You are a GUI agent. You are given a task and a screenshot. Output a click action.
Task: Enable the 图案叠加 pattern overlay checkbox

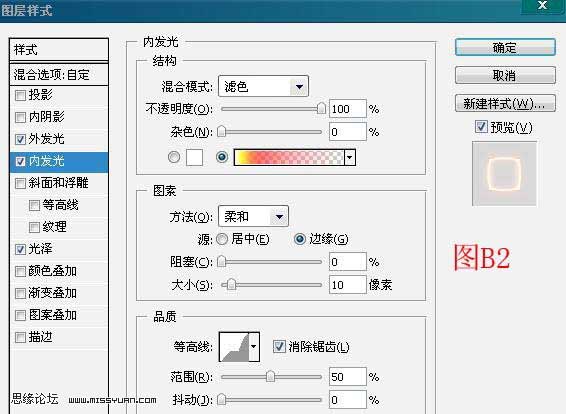pos(20,315)
